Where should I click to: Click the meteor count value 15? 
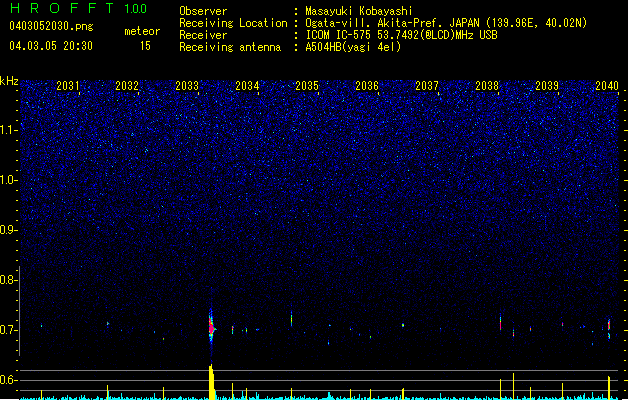[x=145, y=46]
